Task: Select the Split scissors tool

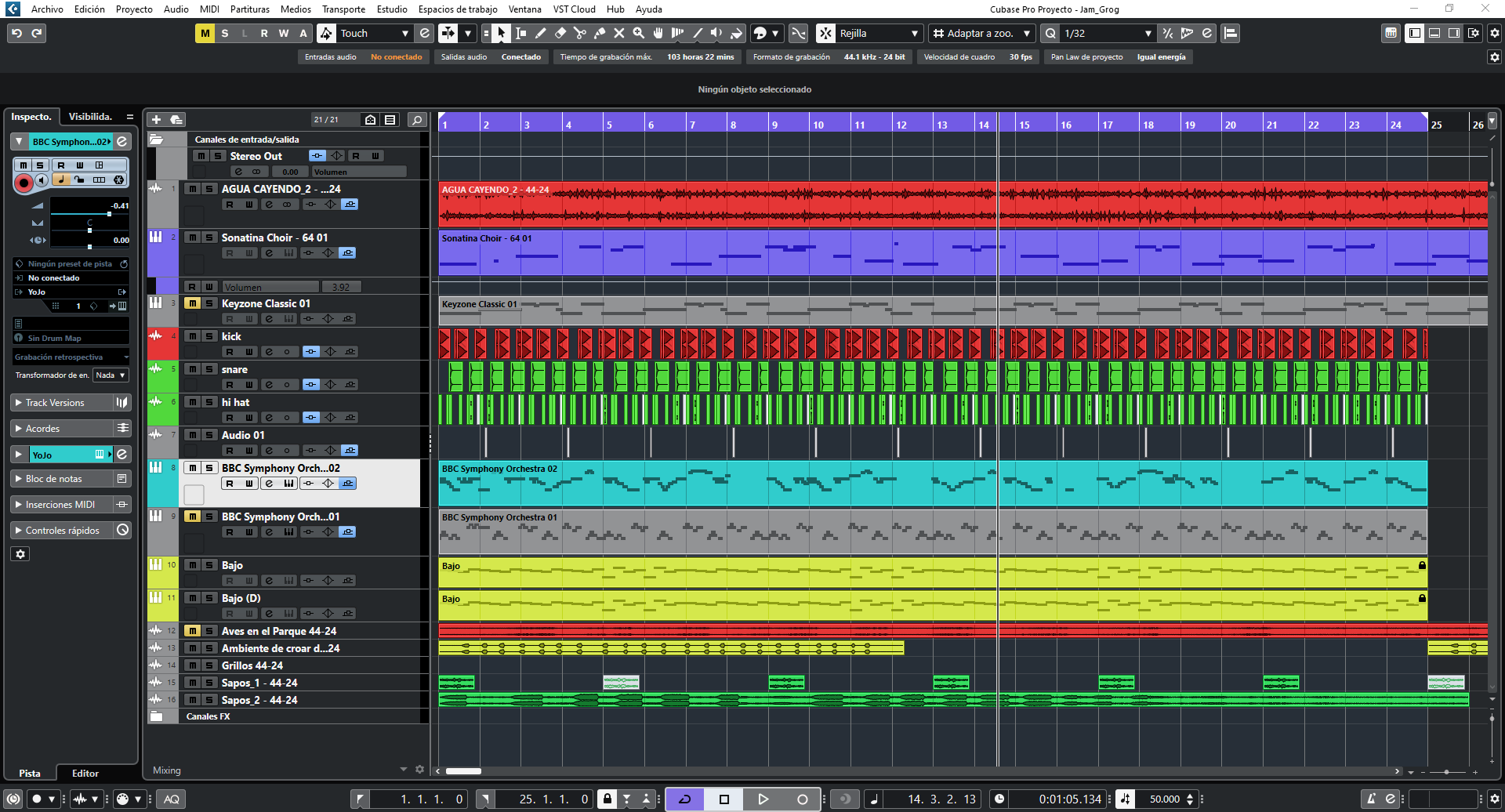Action: click(579, 33)
